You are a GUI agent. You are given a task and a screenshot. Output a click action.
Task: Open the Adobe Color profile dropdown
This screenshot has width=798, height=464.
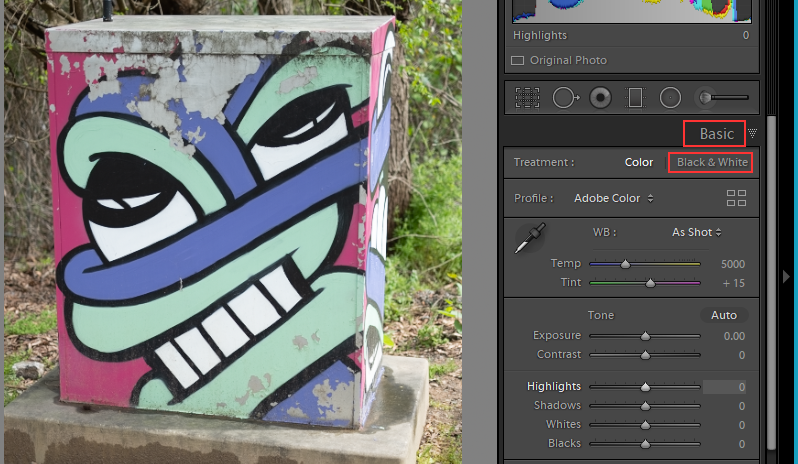click(x=613, y=198)
